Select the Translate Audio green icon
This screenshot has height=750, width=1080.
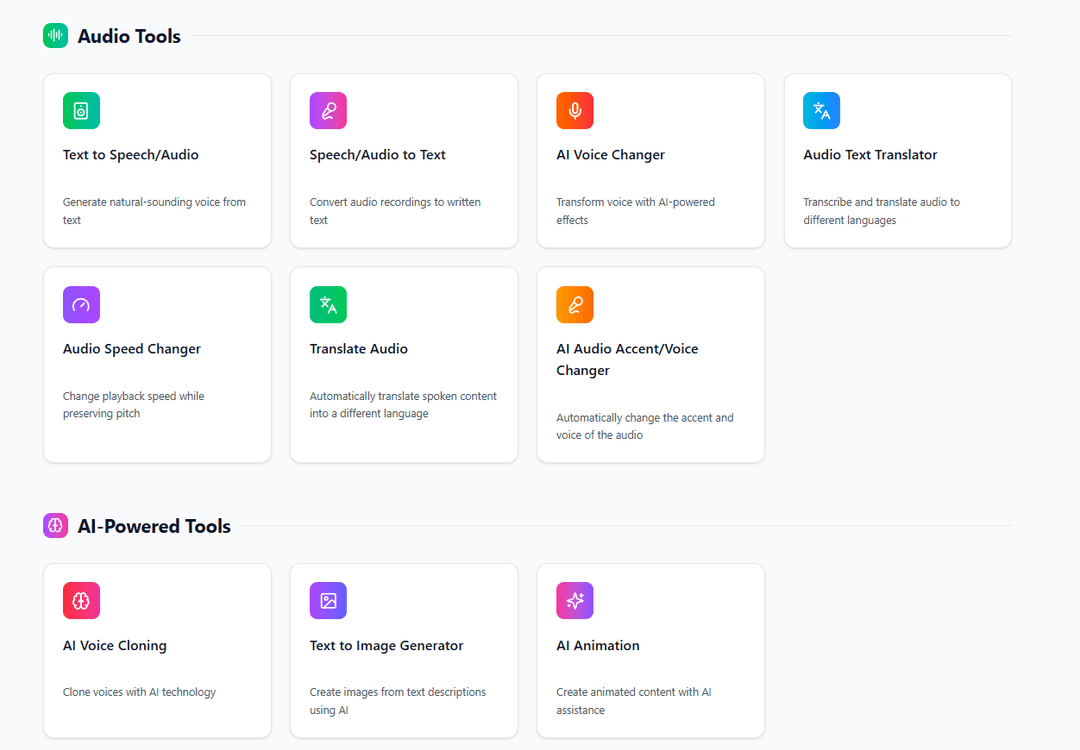328,304
